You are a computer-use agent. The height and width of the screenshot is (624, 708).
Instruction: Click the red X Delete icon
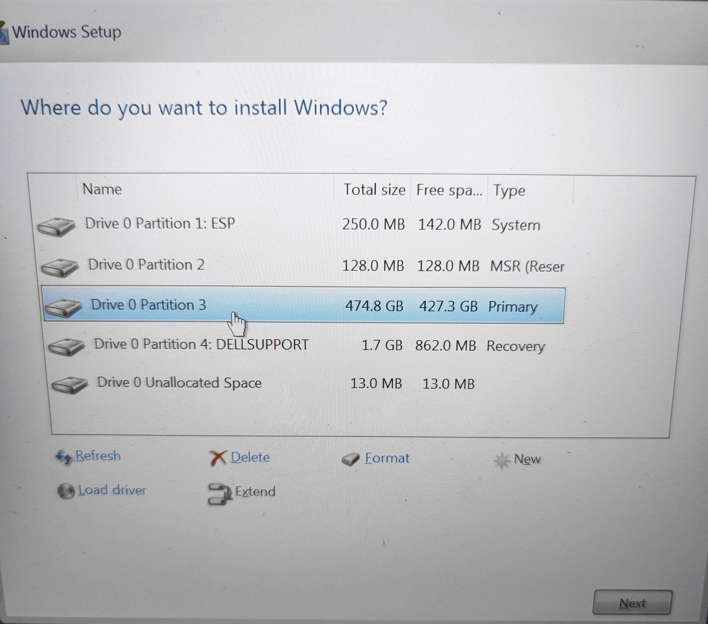[218, 458]
